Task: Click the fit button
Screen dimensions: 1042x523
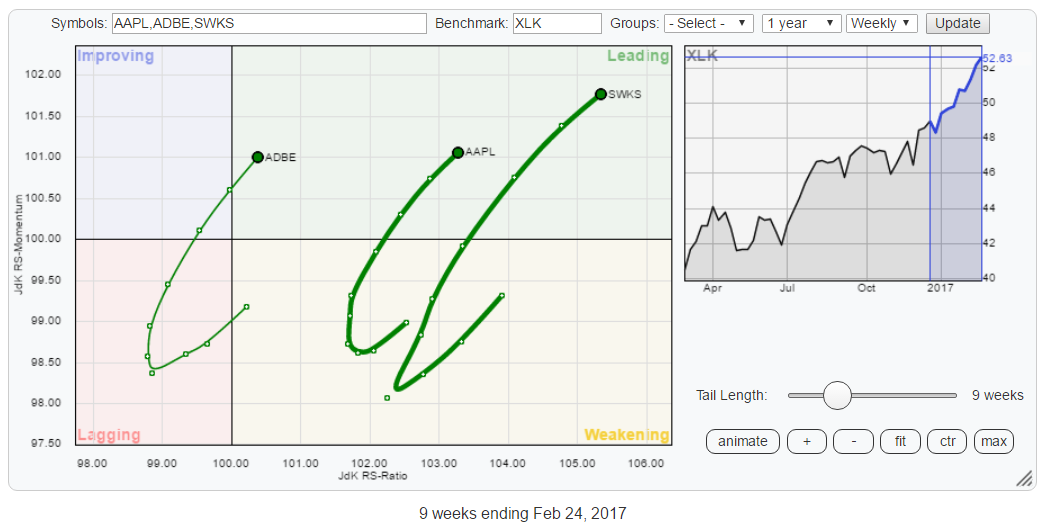Action: 900,441
